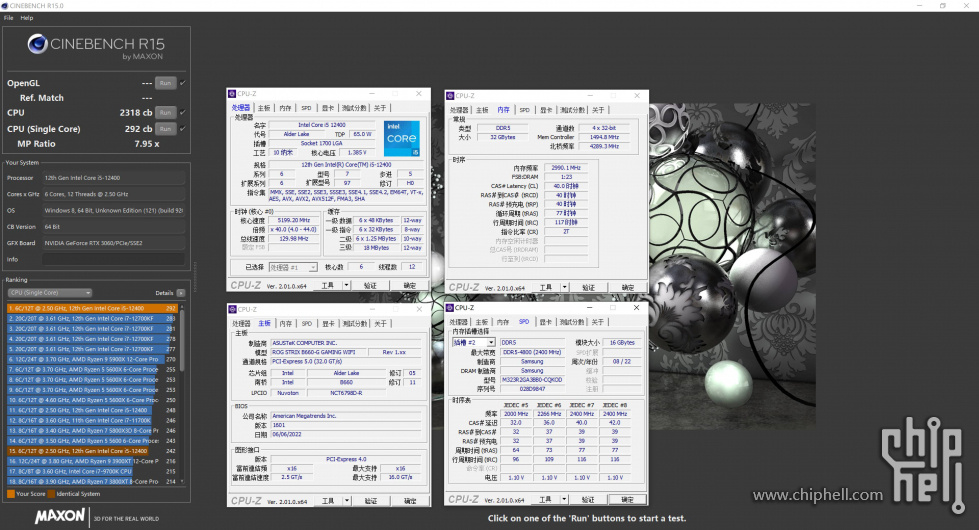Select ranking row 12 Core i7-11700K
Screen dimensions: 979x530
pos(92,421)
